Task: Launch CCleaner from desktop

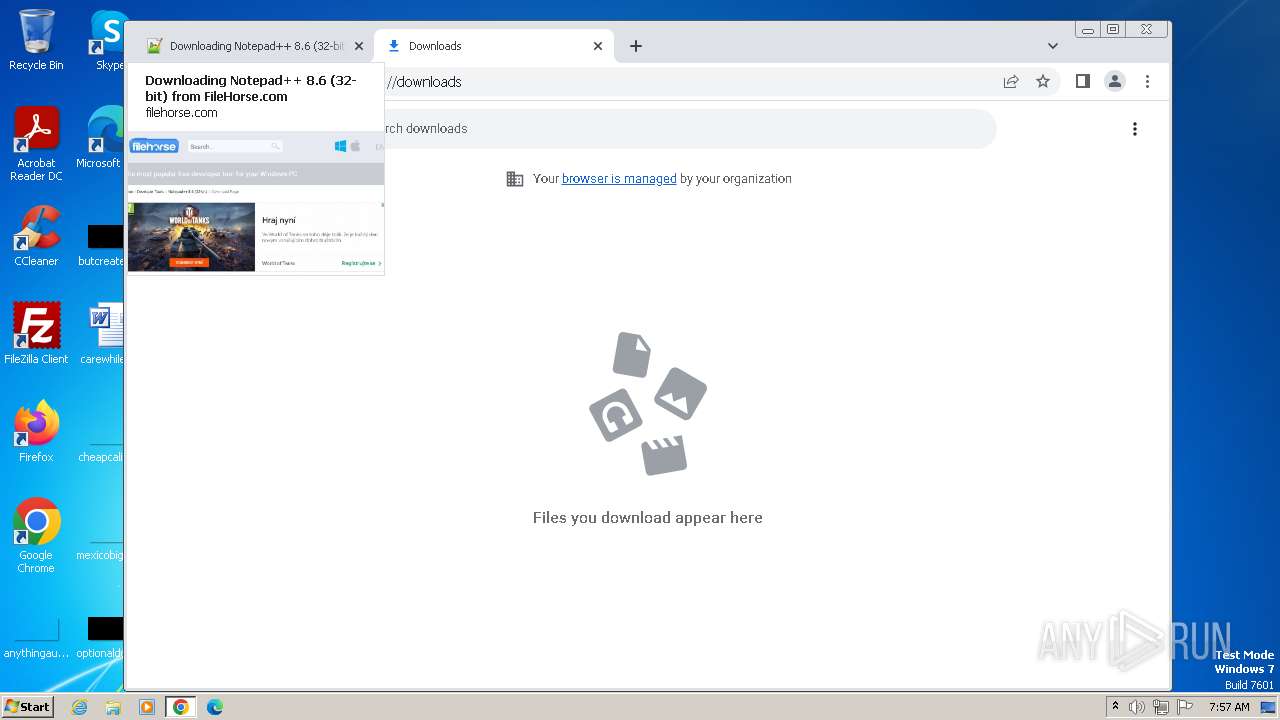Action: pos(36,236)
